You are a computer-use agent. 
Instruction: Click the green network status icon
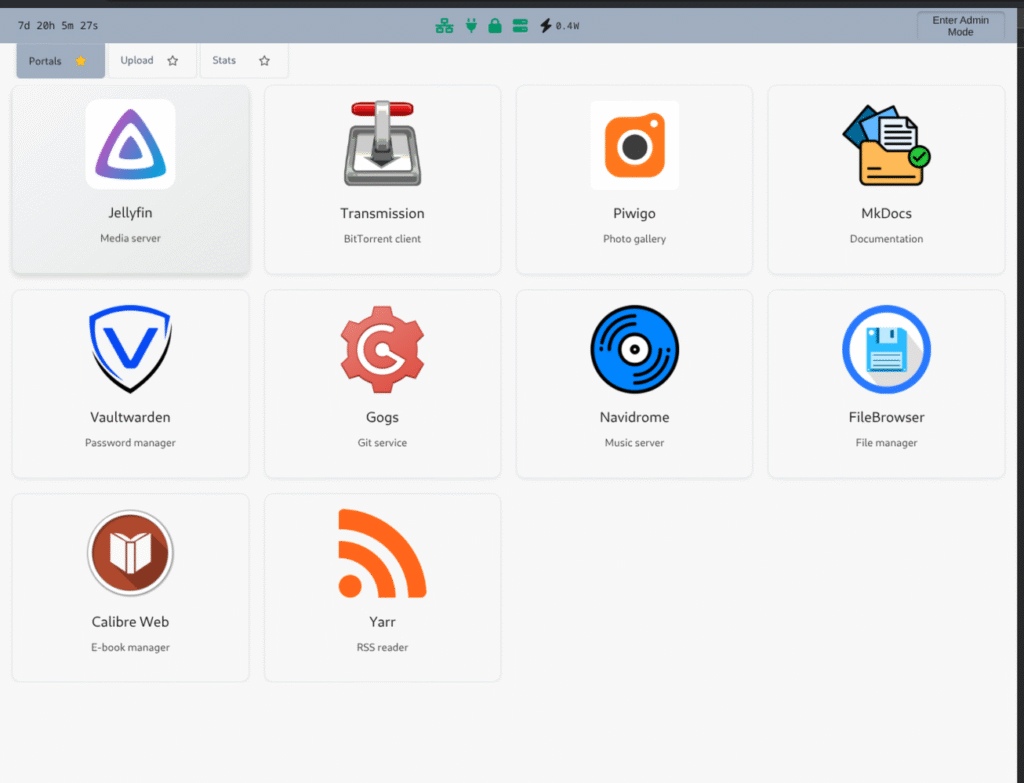point(444,26)
